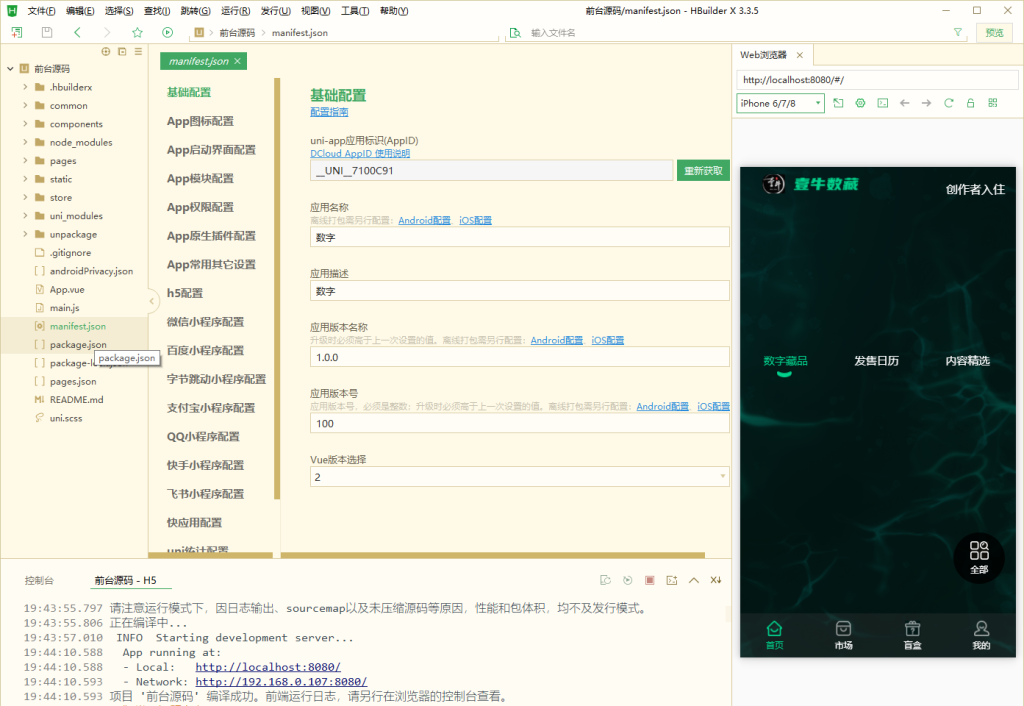Clear the console output with X↓ icon
1024x706 pixels.
pos(716,580)
